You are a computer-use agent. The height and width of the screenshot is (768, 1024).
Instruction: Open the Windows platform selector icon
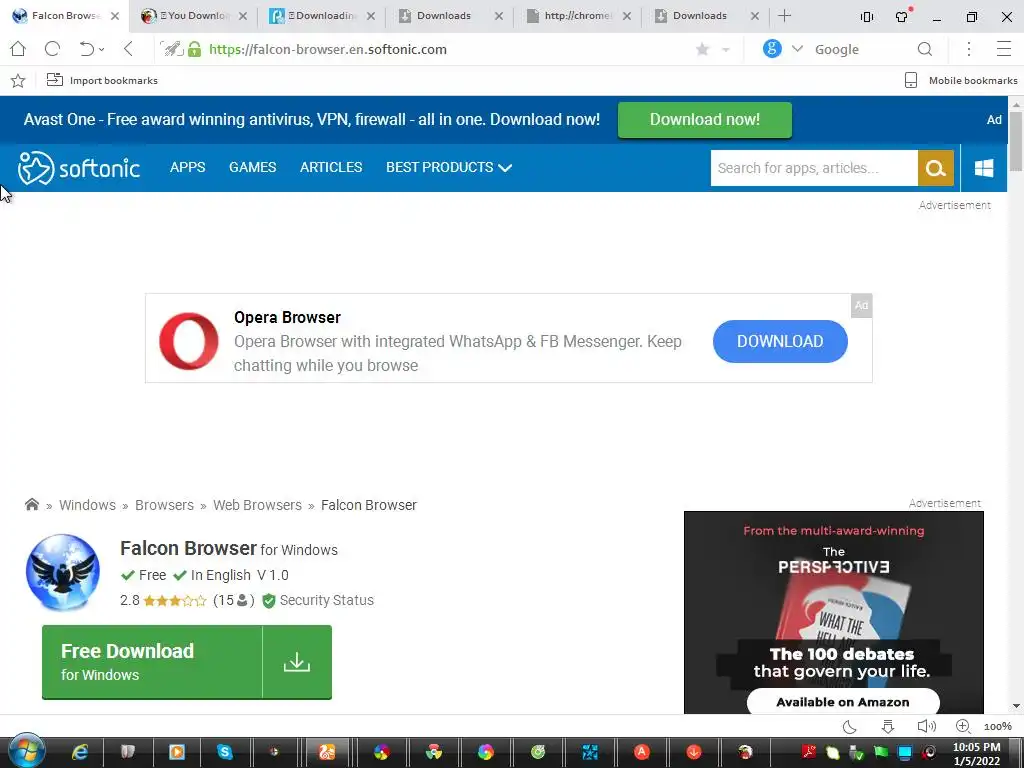click(984, 168)
